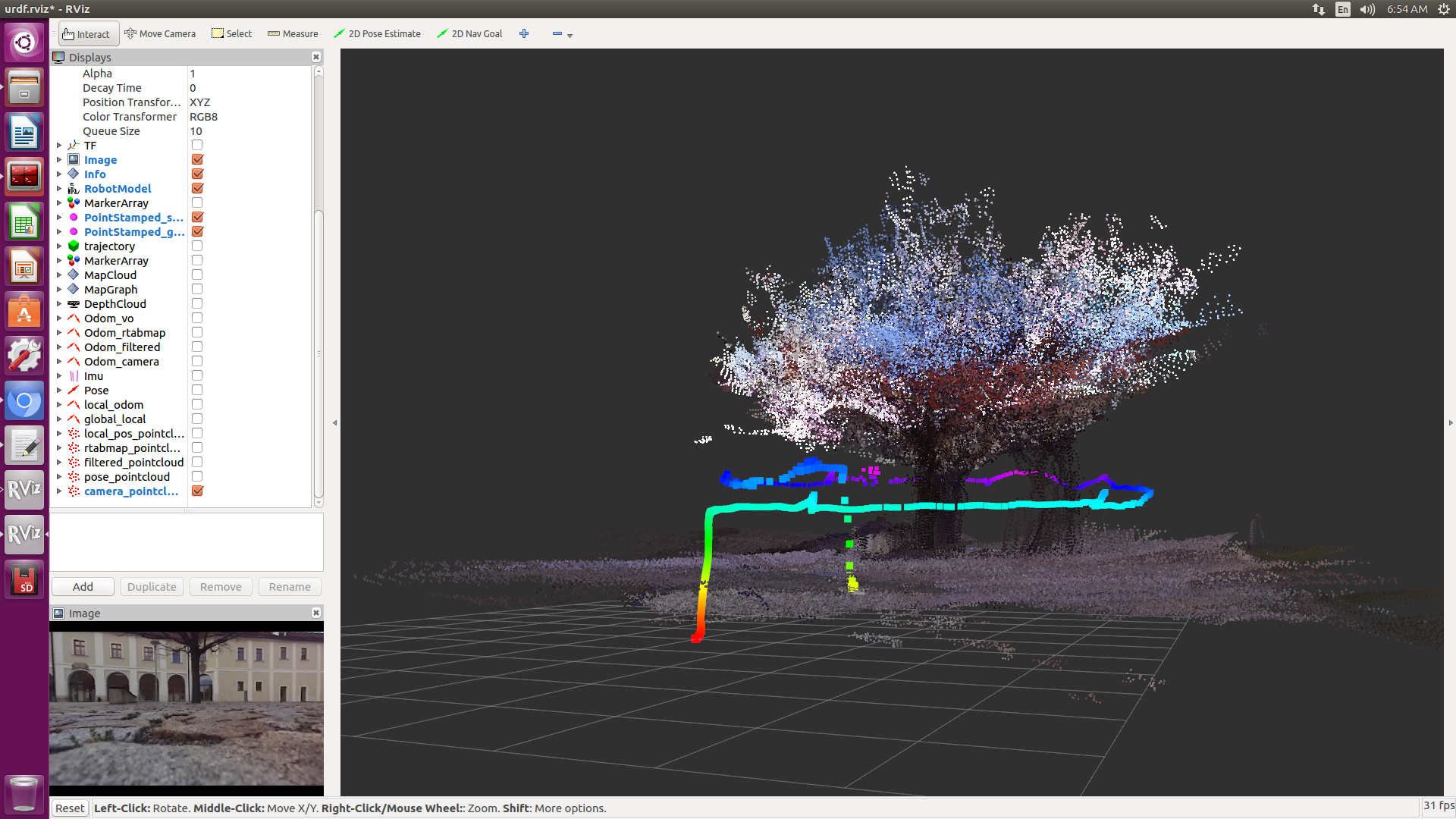
Task: Disable the RobotModel display checkbox
Action: click(197, 189)
